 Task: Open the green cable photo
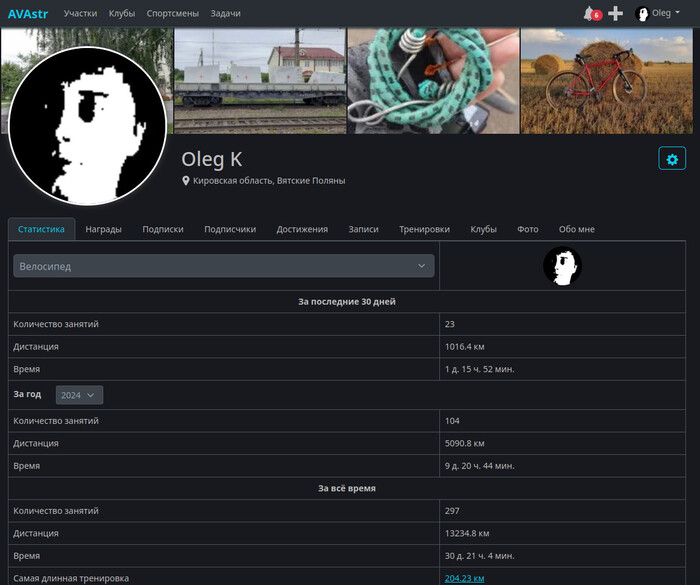[433, 81]
